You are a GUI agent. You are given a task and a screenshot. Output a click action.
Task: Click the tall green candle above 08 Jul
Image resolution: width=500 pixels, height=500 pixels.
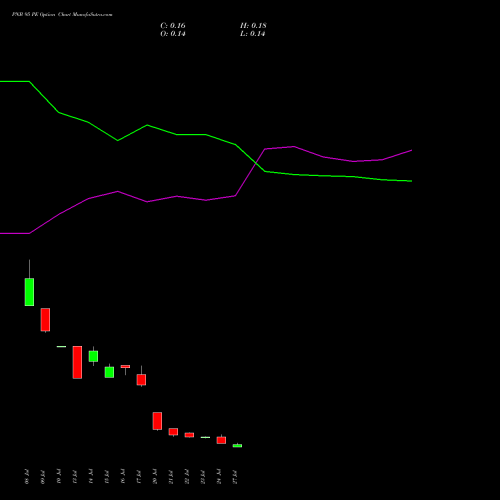[x=29, y=292]
